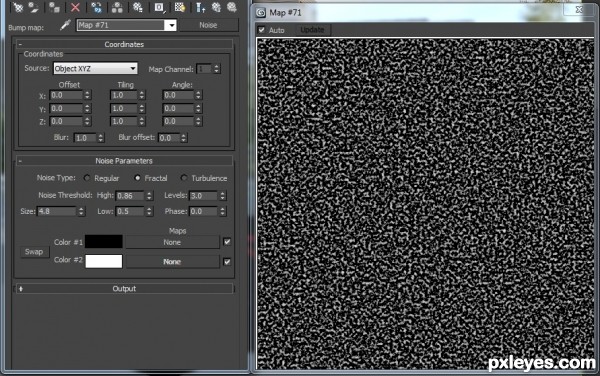
Task: Click the Low threshold spinner arrows
Action: point(149,211)
